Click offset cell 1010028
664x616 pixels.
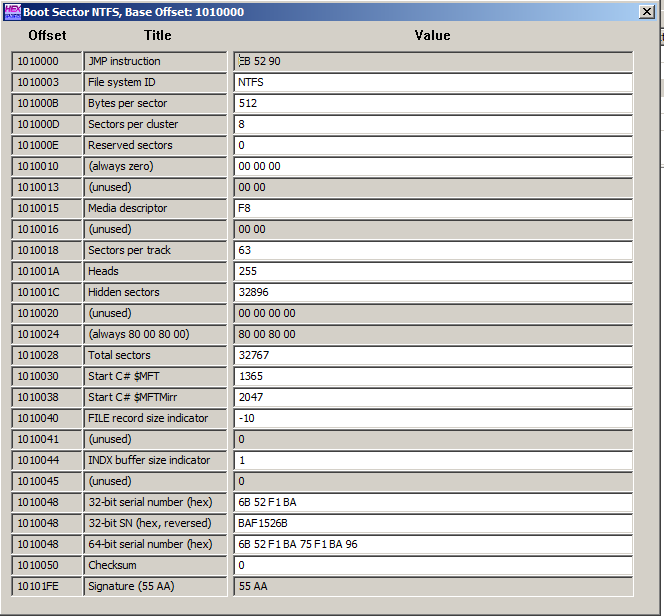(47, 355)
